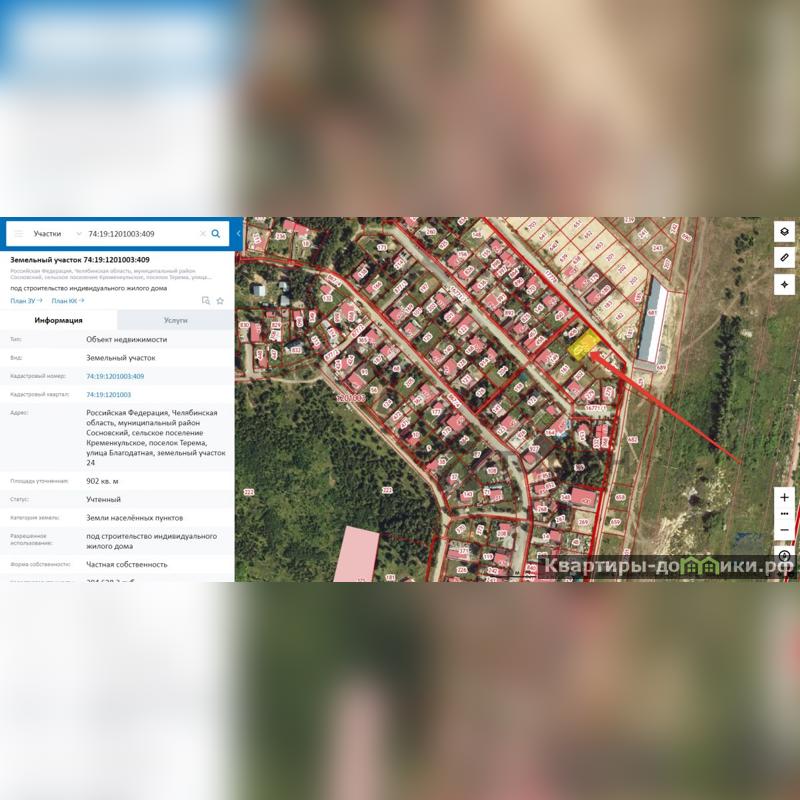
Task: Open cadastral number 74:19:1201003:409 link
Action: [x=115, y=376]
